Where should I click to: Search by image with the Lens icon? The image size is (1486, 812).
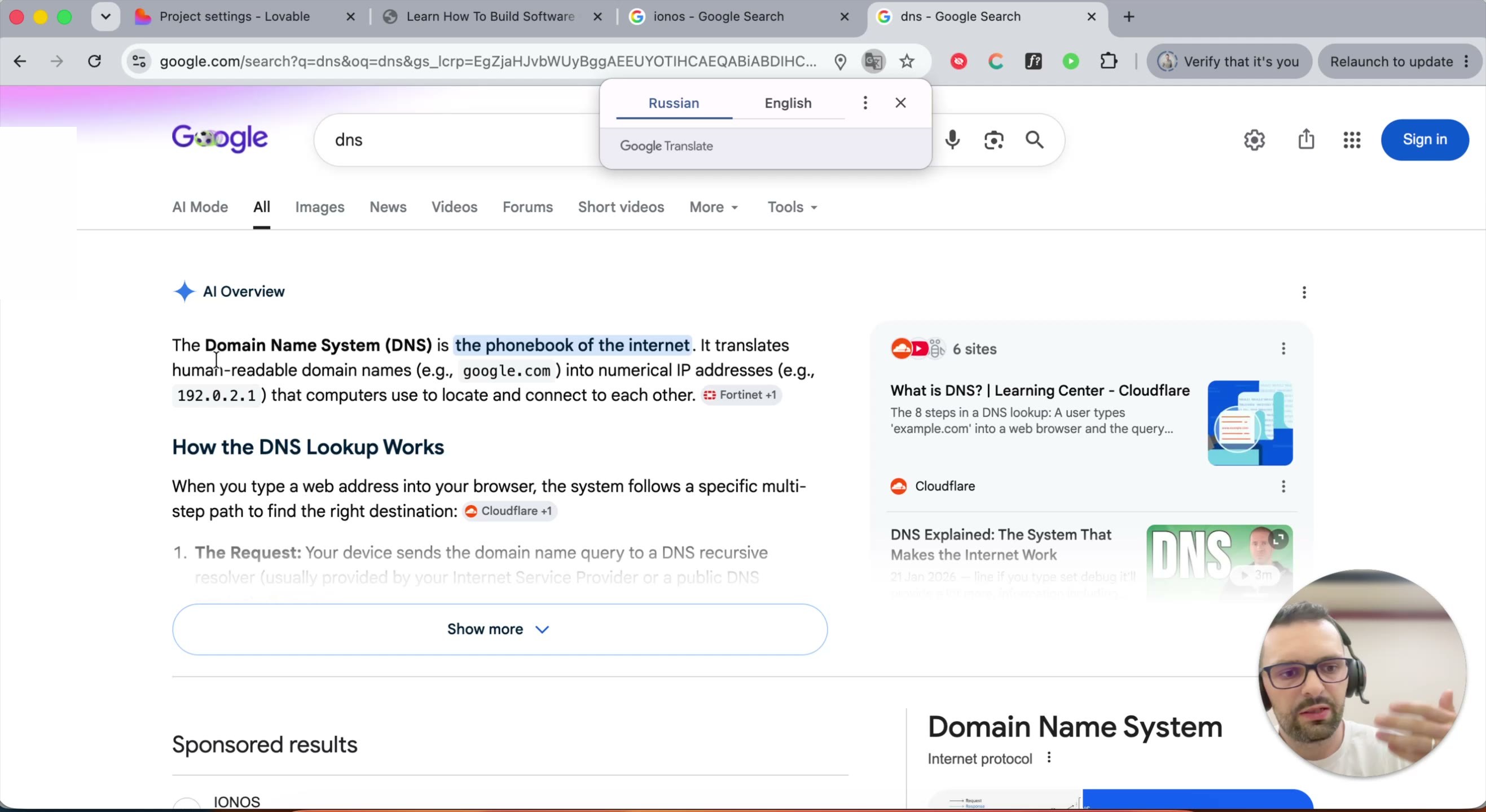tap(993, 140)
